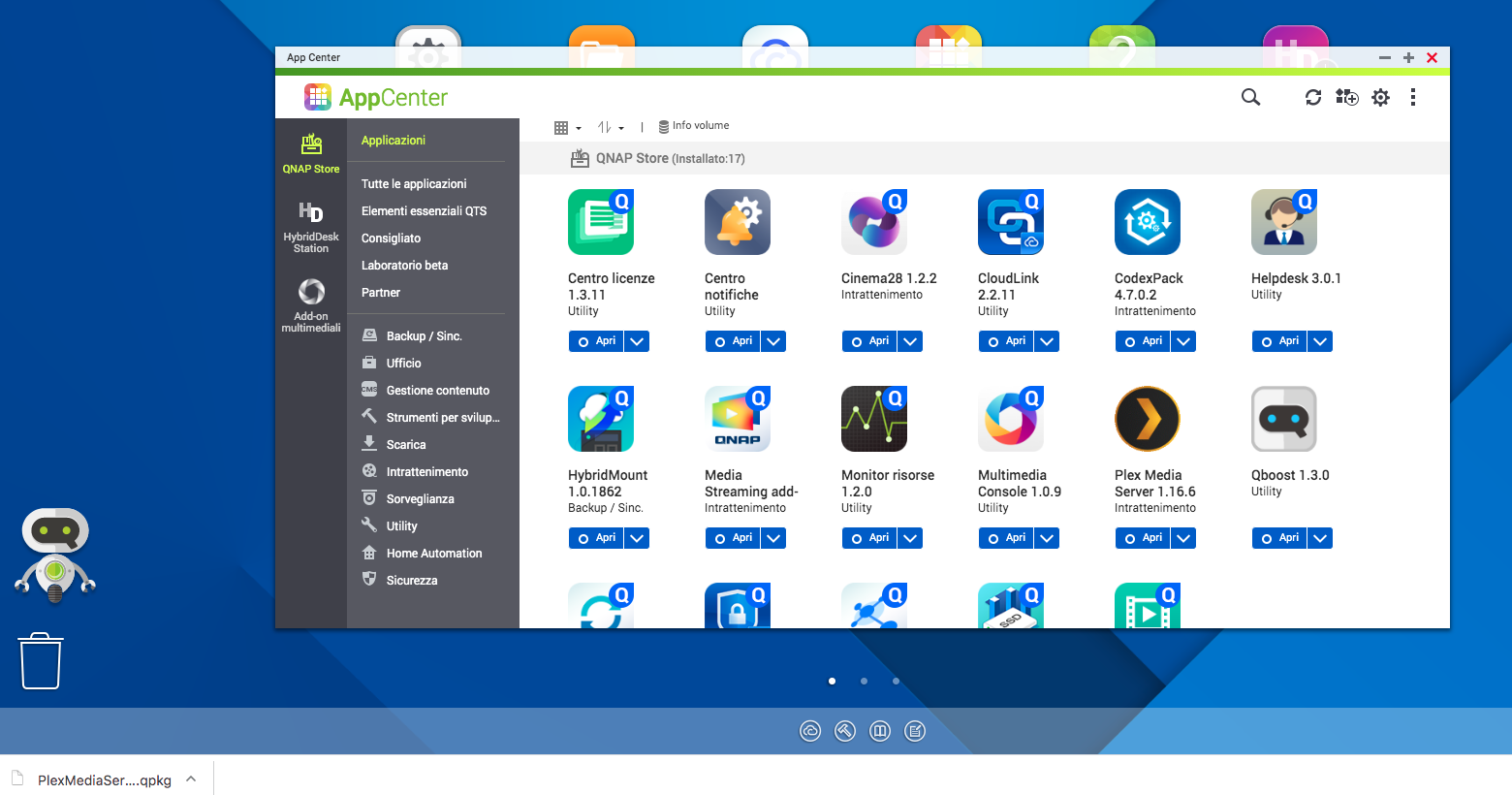
Task: Click the manual app install icon
Action: click(x=1346, y=97)
